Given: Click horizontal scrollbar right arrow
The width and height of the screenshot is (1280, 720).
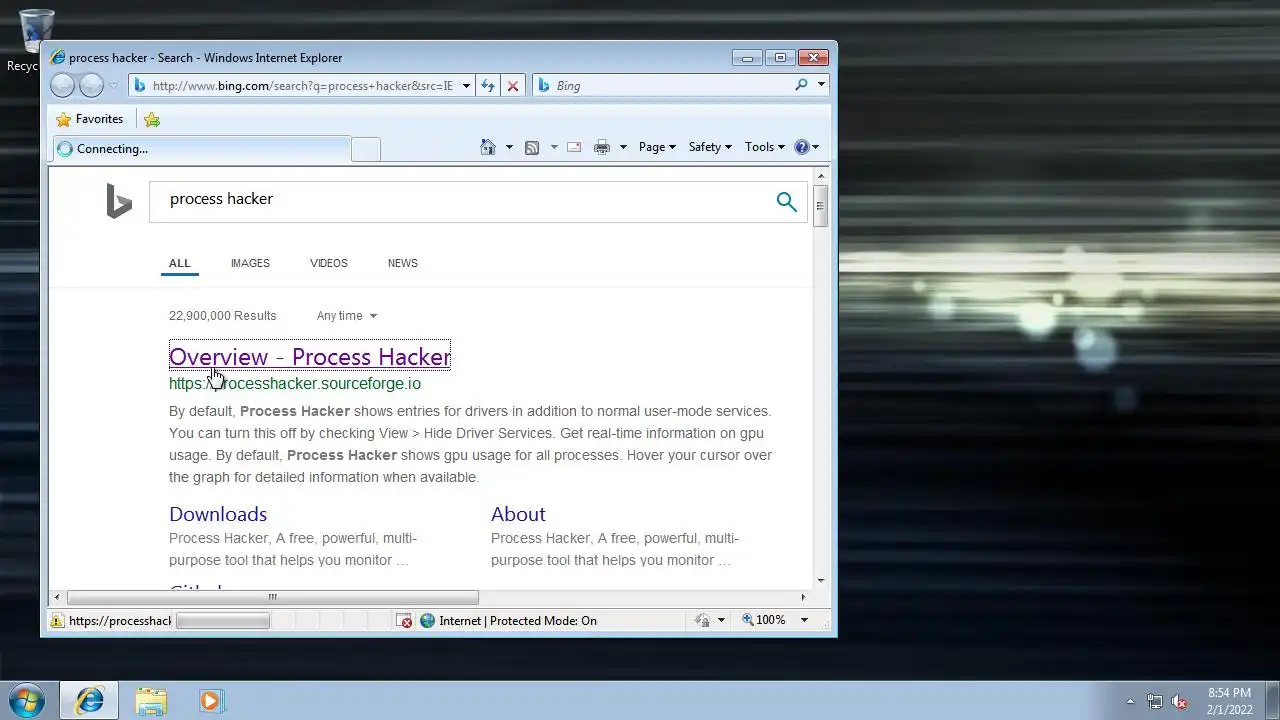Looking at the screenshot, I should (x=803, y=597).
